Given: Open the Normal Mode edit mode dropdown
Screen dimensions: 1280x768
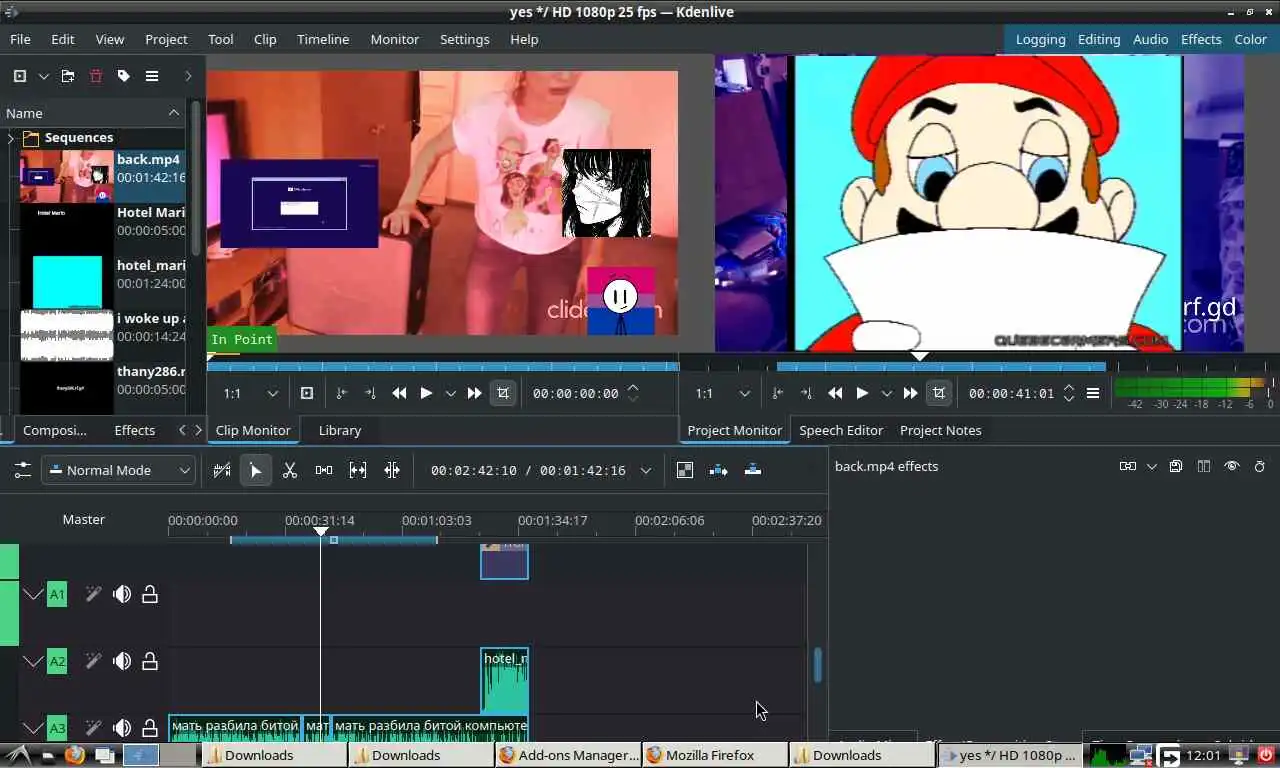Looking at the screenshot, I should (x=118, y=470).
